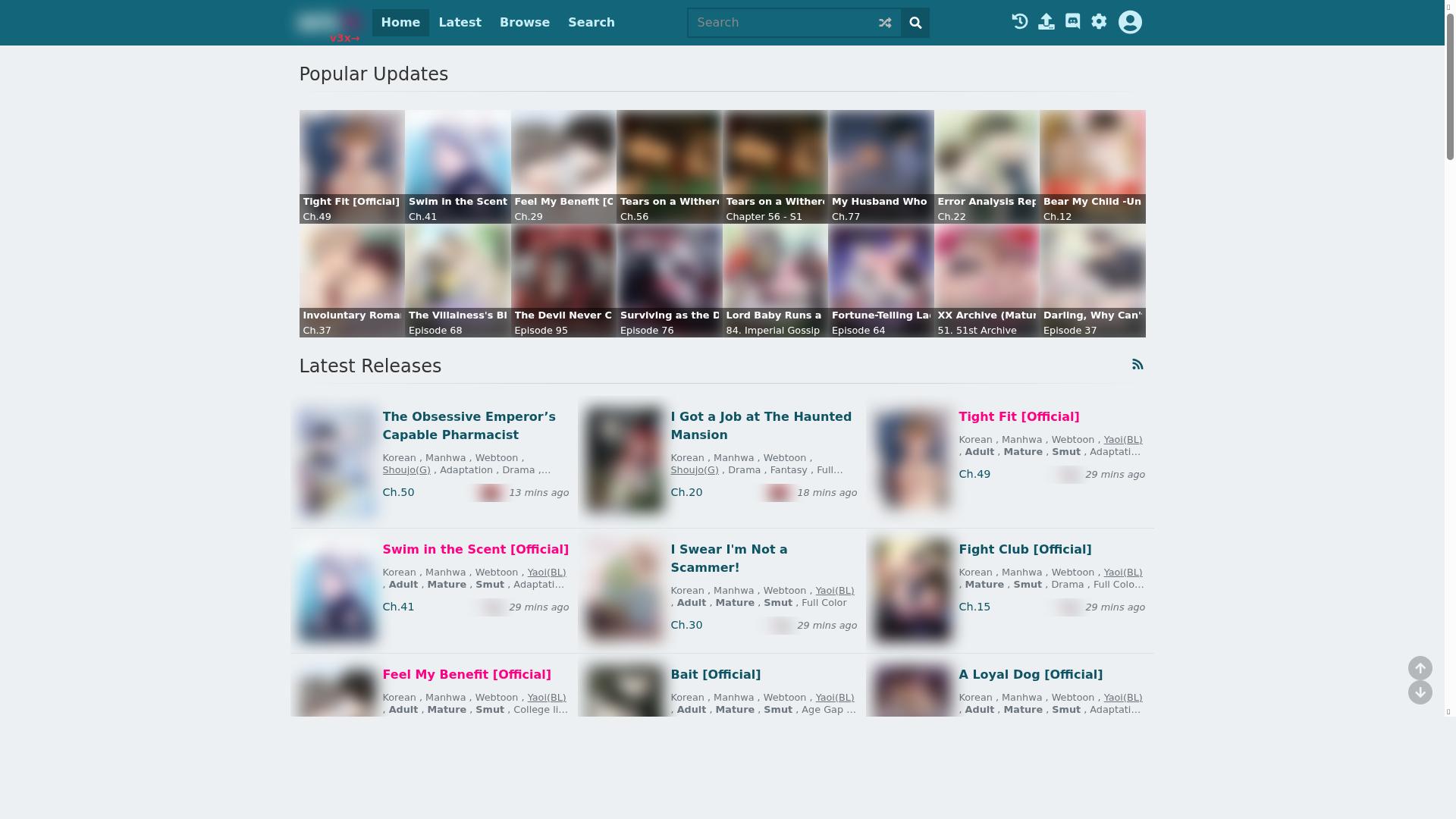Open 'XX Archive' popular update thumbnail

tap(986, 281)
